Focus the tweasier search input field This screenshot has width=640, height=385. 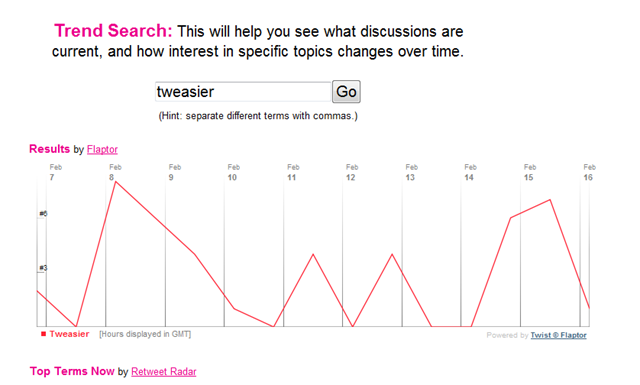[x=243, y=91]
